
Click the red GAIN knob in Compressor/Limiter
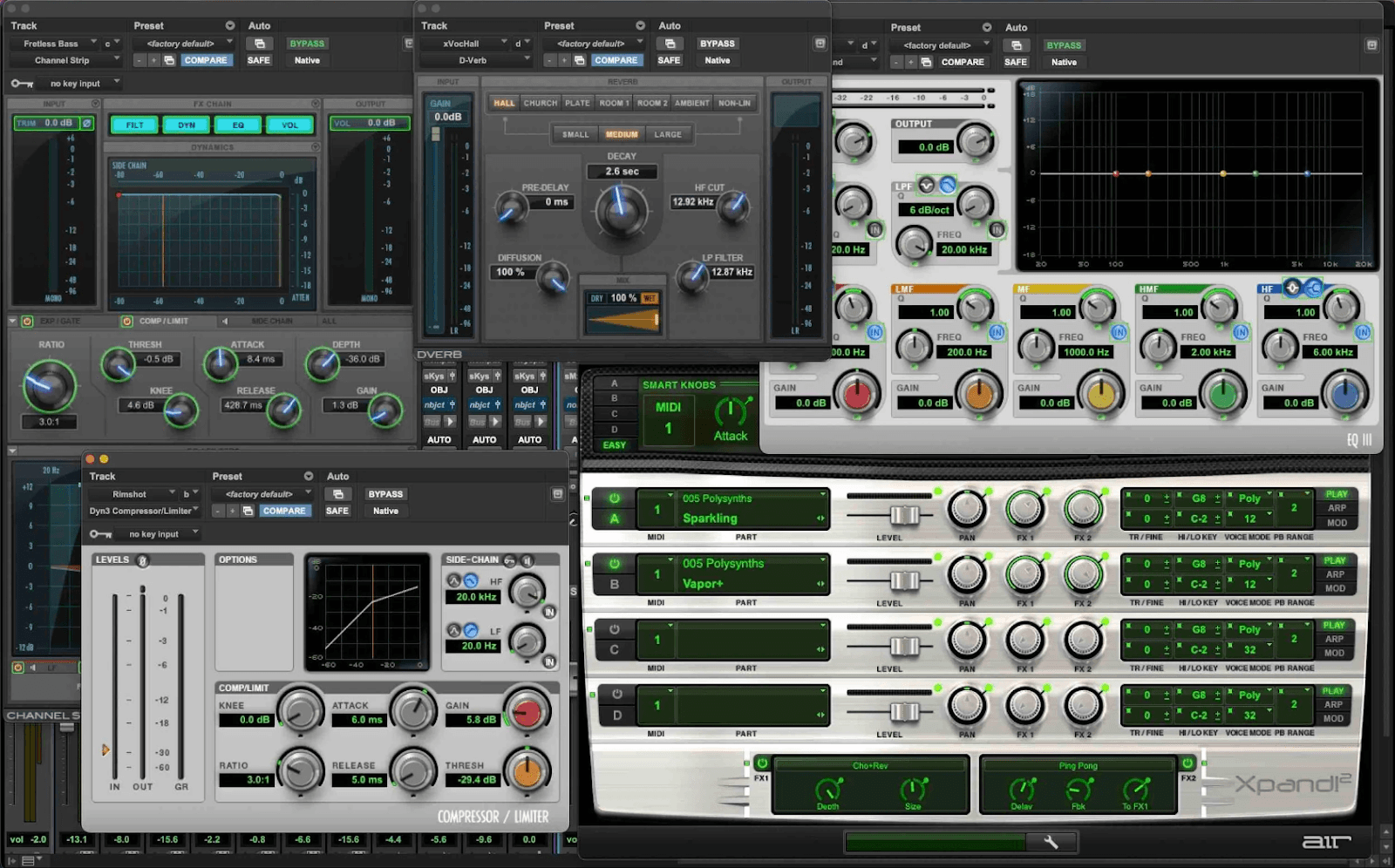pyautogui.click(x=526, y=713)
